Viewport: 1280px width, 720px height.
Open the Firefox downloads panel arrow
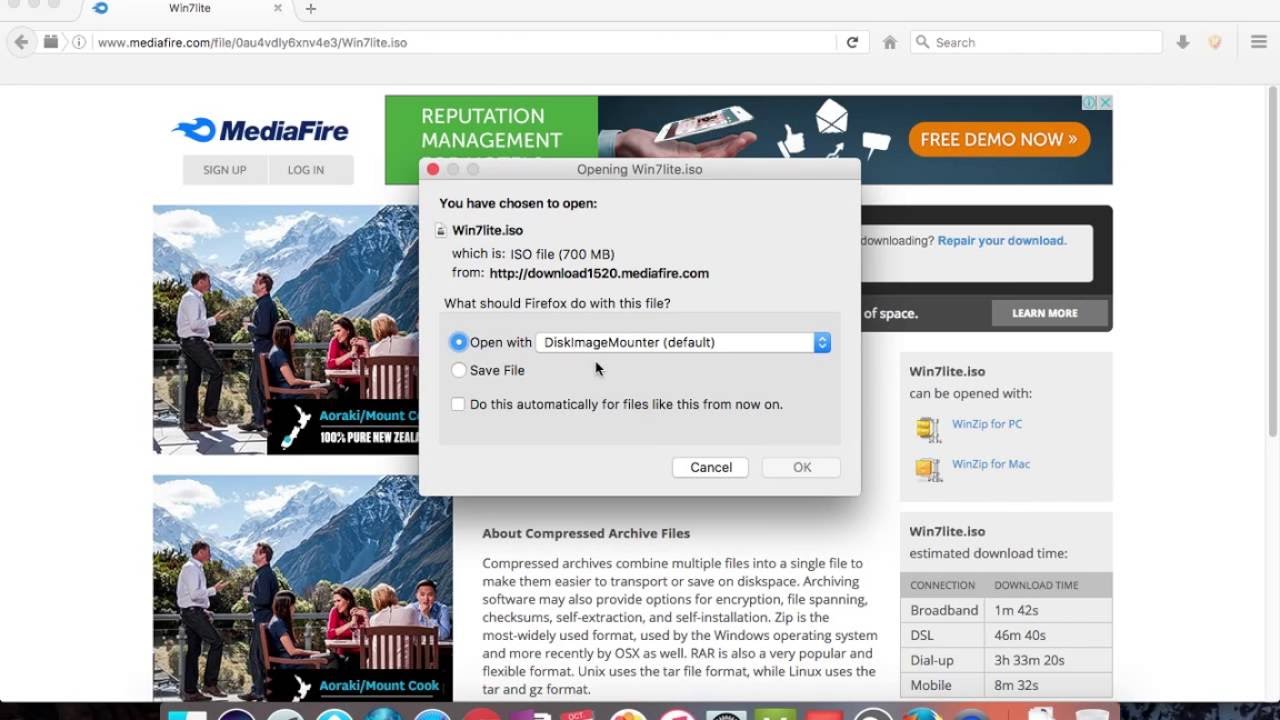point(1183,42)
